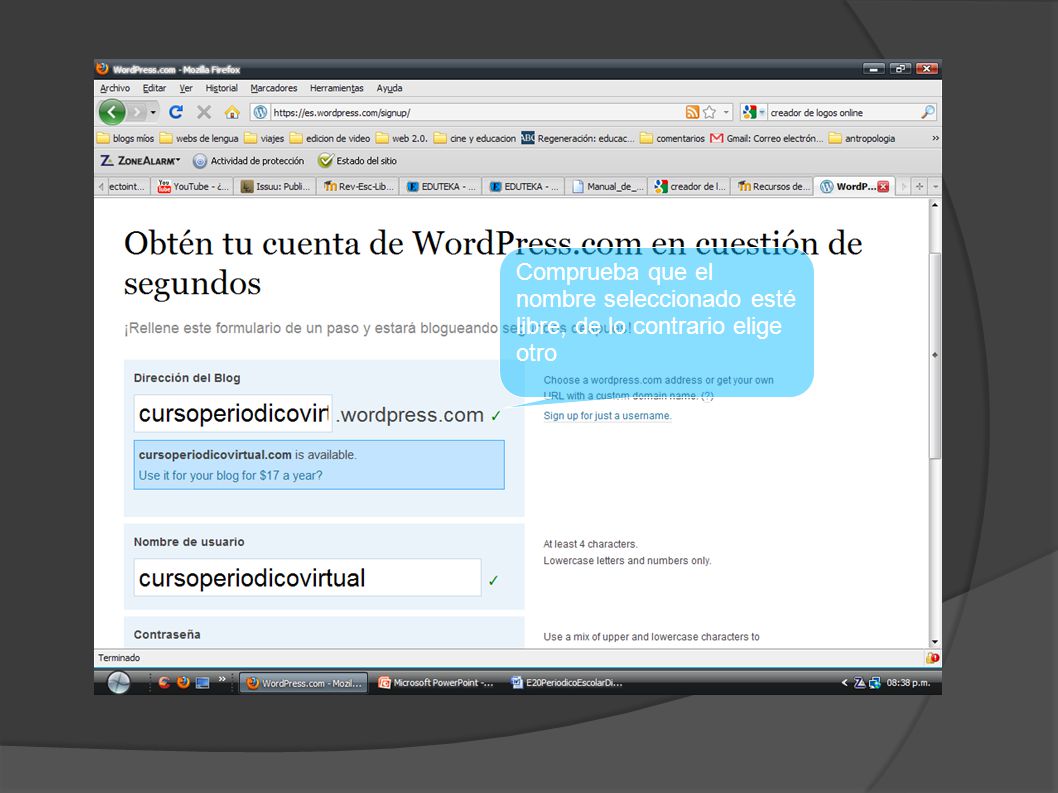Image resolution: width=1058 pixels, height=793 pixels.
Task: Open the 'viajes' bookmarks folder
Action: point(264,138)
